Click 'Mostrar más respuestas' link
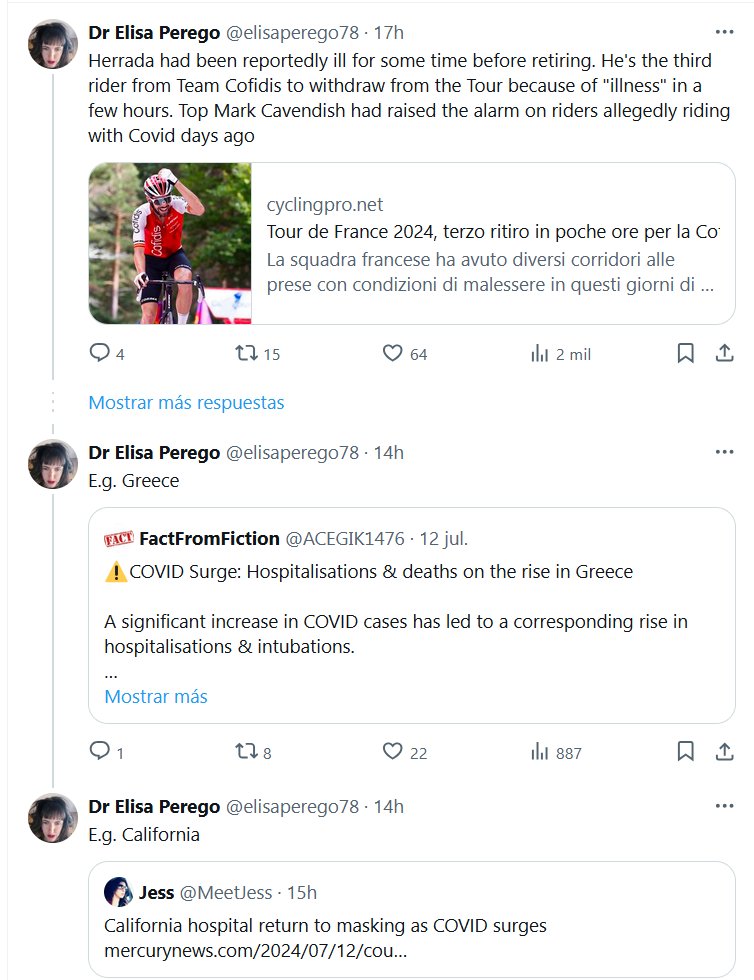The height and width of the screenshot is (980, 754). pos(186,403)
